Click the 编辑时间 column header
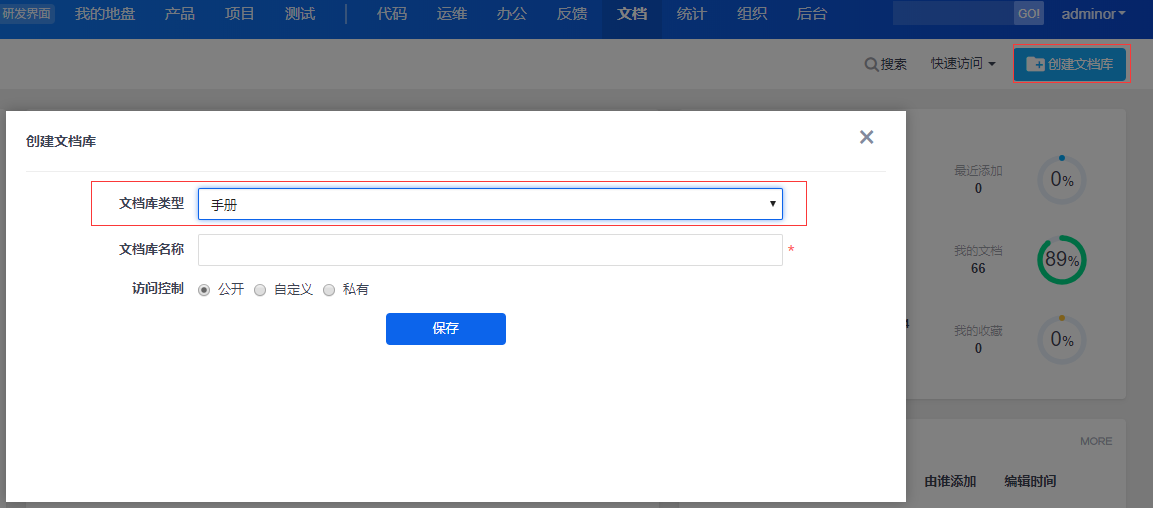The width and height of the screenshot is (1153, 508). coord(1030,482)
